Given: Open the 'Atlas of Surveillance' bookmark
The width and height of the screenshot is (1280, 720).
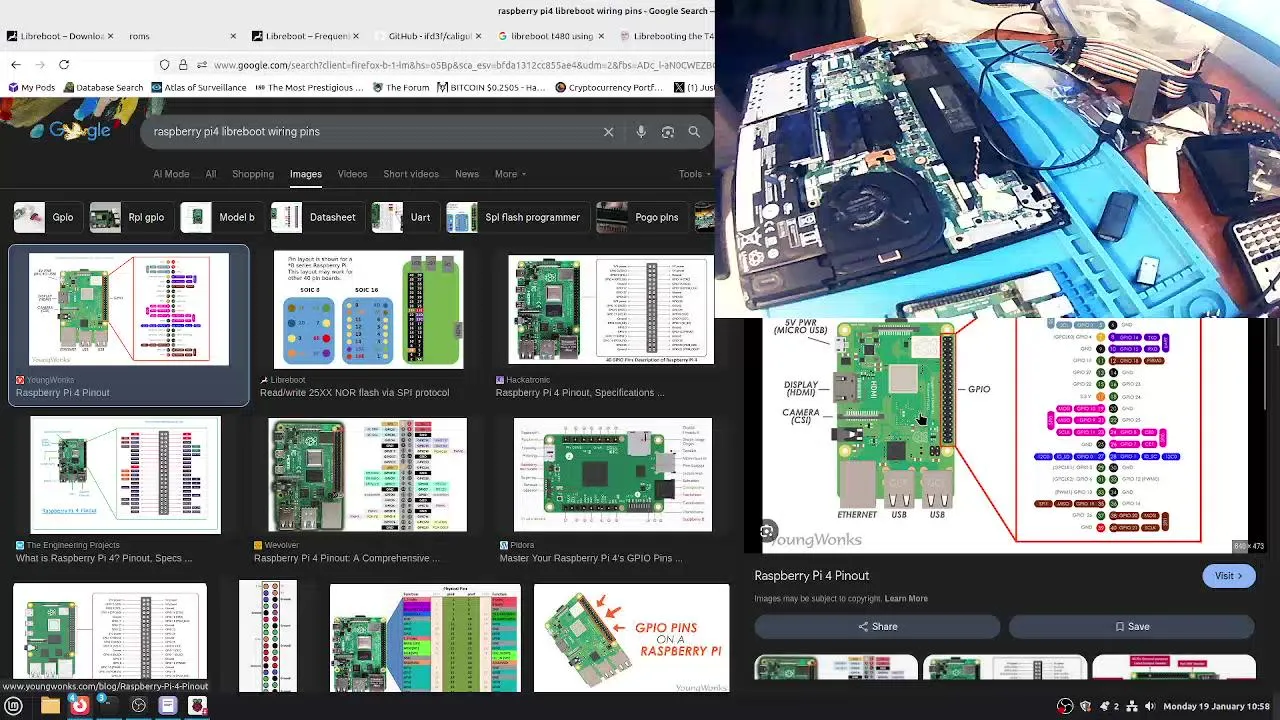Looking at the screenshot, I should click(198, 87).
